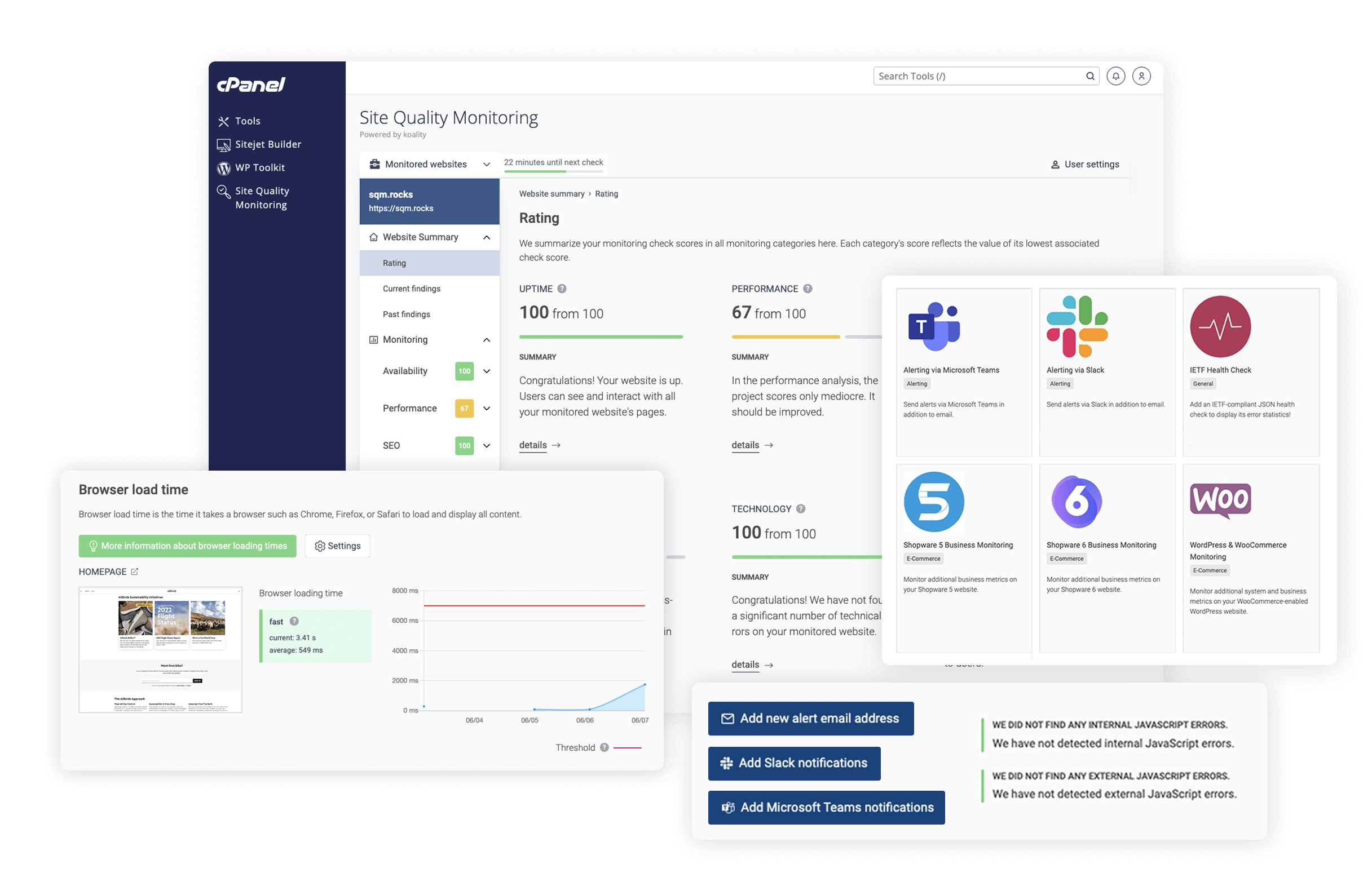This screenshot has height=886, width=1372.
Task: Select the sqm.rocks website entry
Action: [429, 201]
